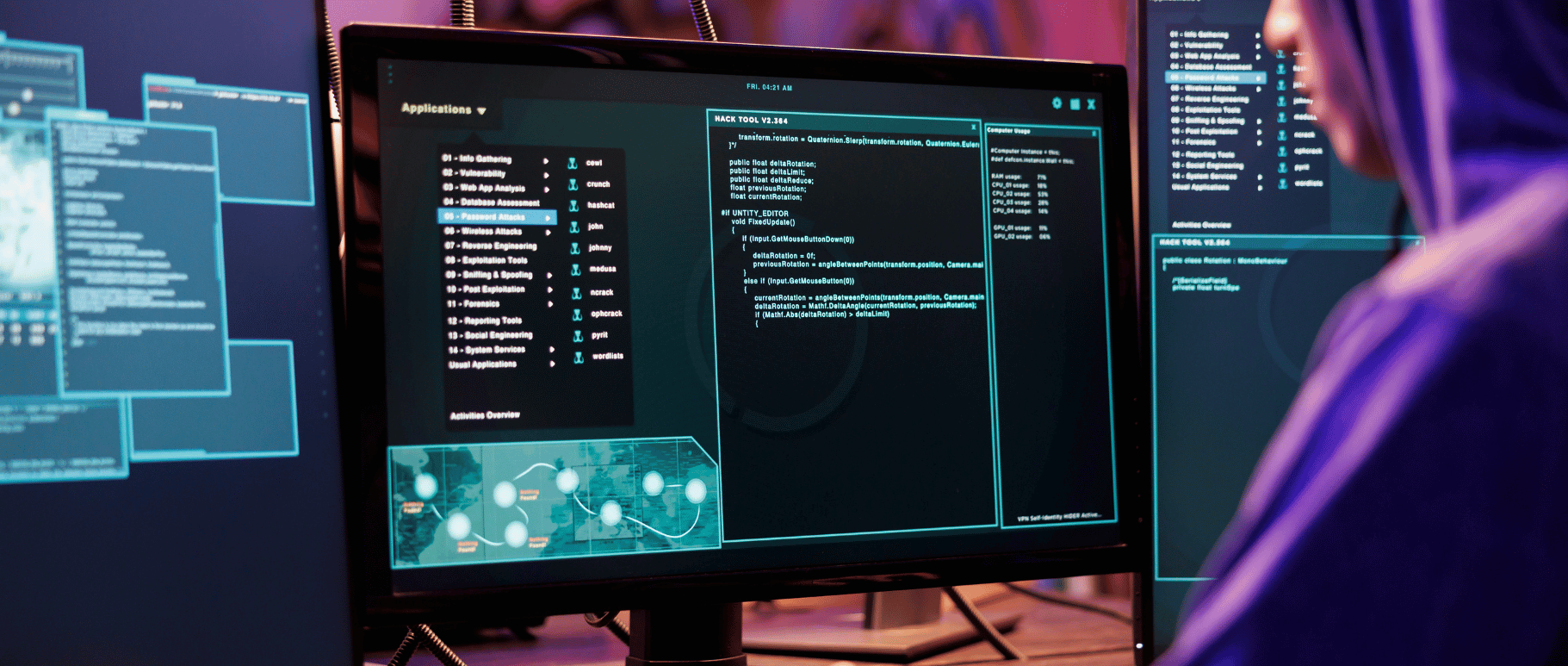Screen dimensions: 1568x666
Task: Open the Applications dropdown menu
Action: [443, 109]
